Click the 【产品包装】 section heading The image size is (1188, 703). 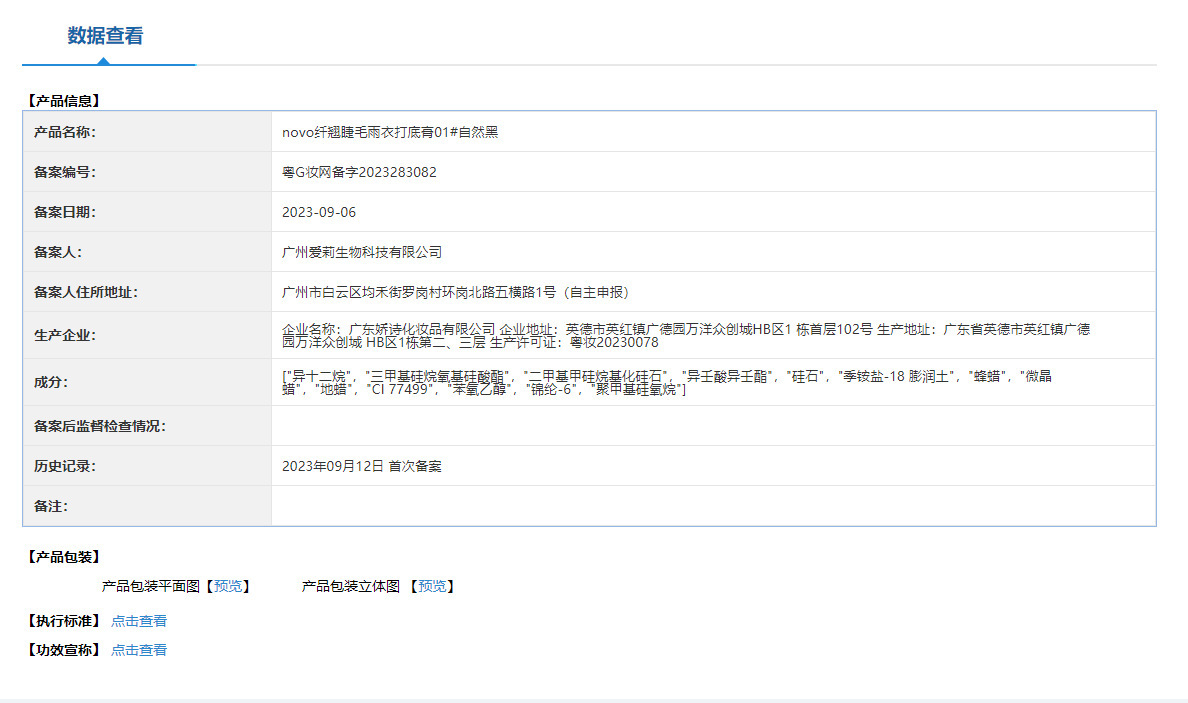click(x=64, y=557)
